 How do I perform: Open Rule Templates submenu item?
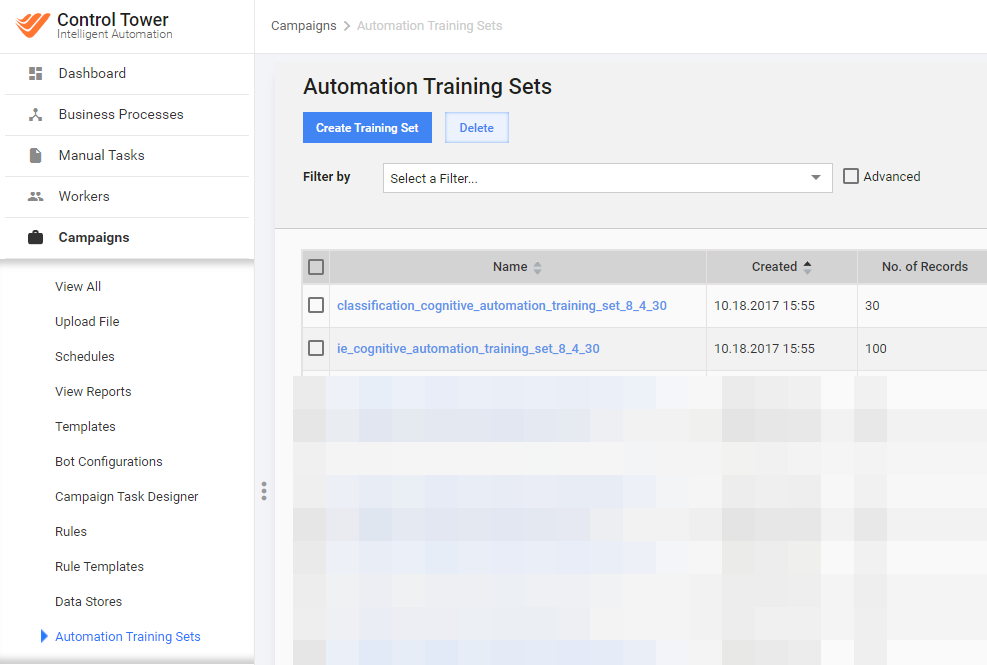[99, 567]
